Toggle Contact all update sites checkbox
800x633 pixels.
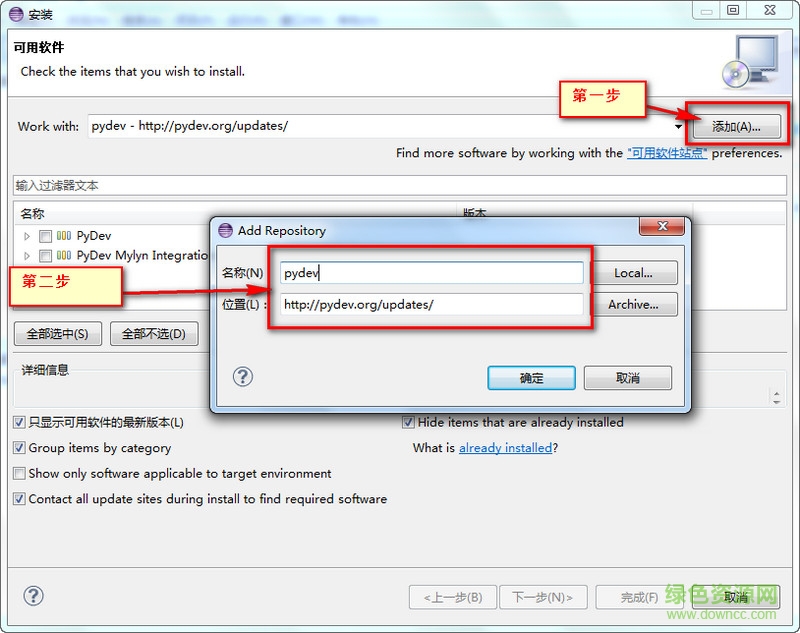(19, 499)
